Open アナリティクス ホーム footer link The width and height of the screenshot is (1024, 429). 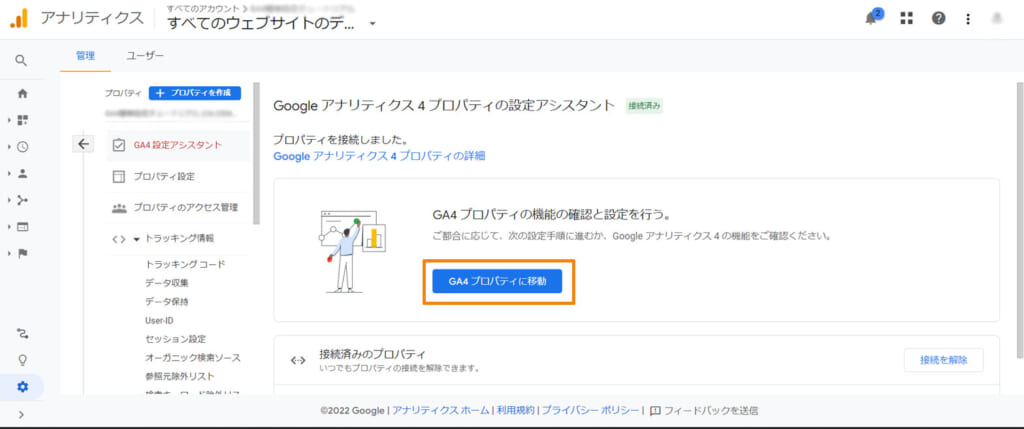coord(441,411)
